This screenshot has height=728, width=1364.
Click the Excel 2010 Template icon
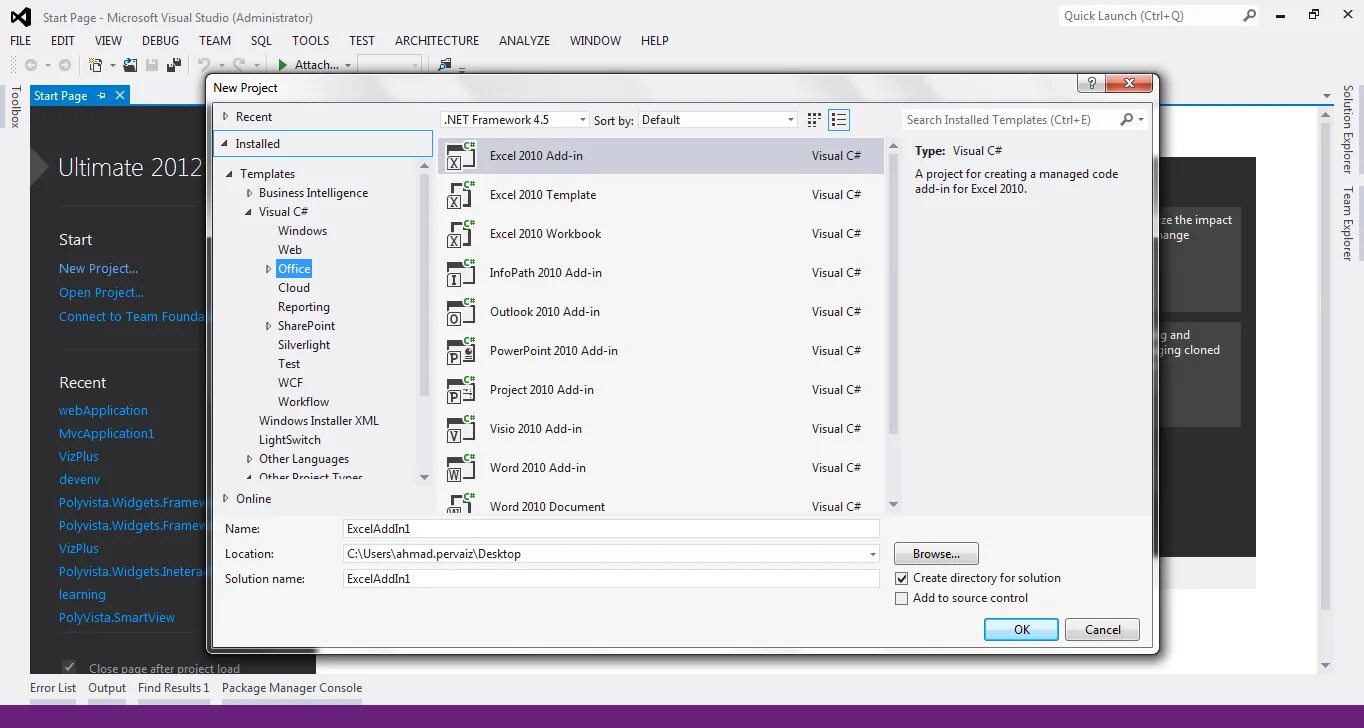[461, 195]
